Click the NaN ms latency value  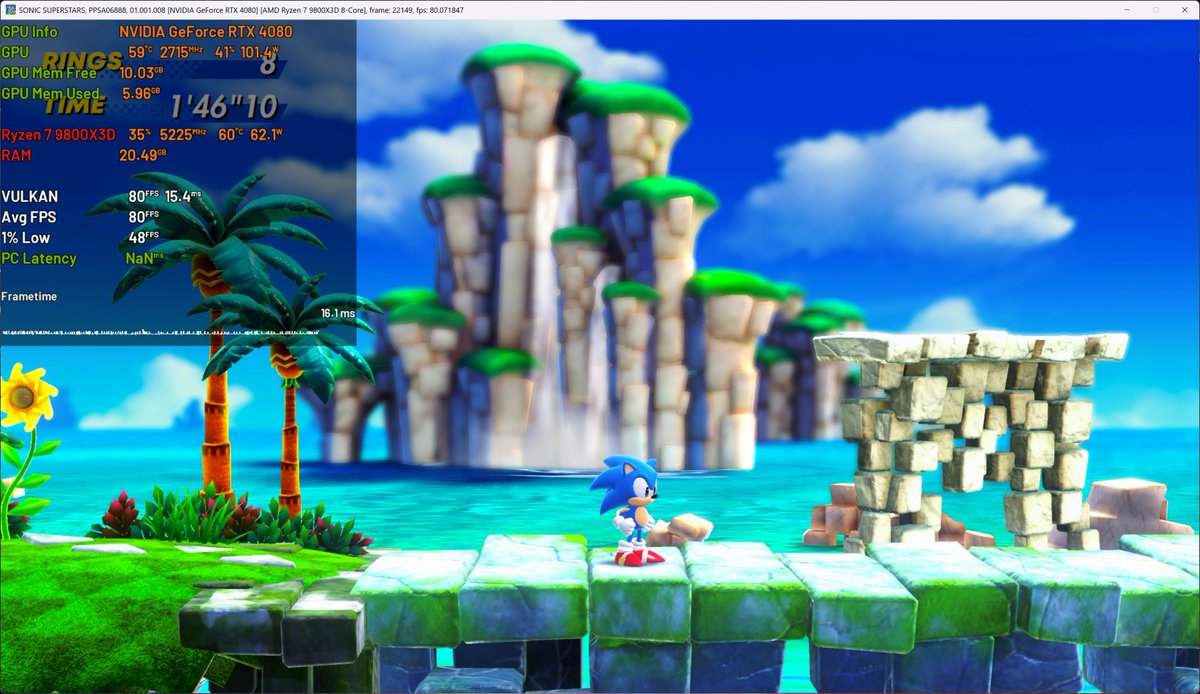click(x=145, y=258)
